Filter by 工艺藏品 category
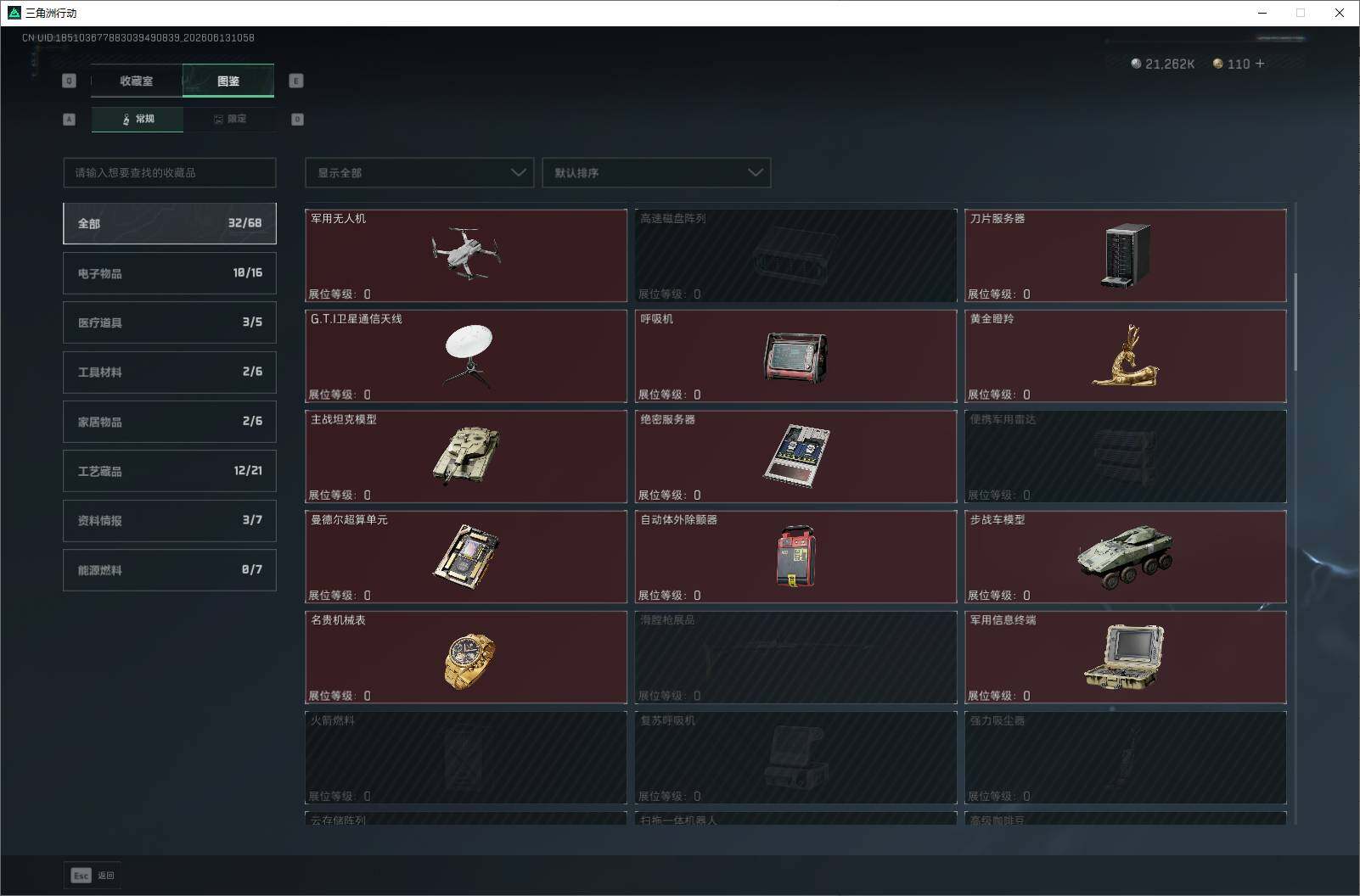Image resolution: width=1360 pixels, height=896 pixels. coord(170,471)
